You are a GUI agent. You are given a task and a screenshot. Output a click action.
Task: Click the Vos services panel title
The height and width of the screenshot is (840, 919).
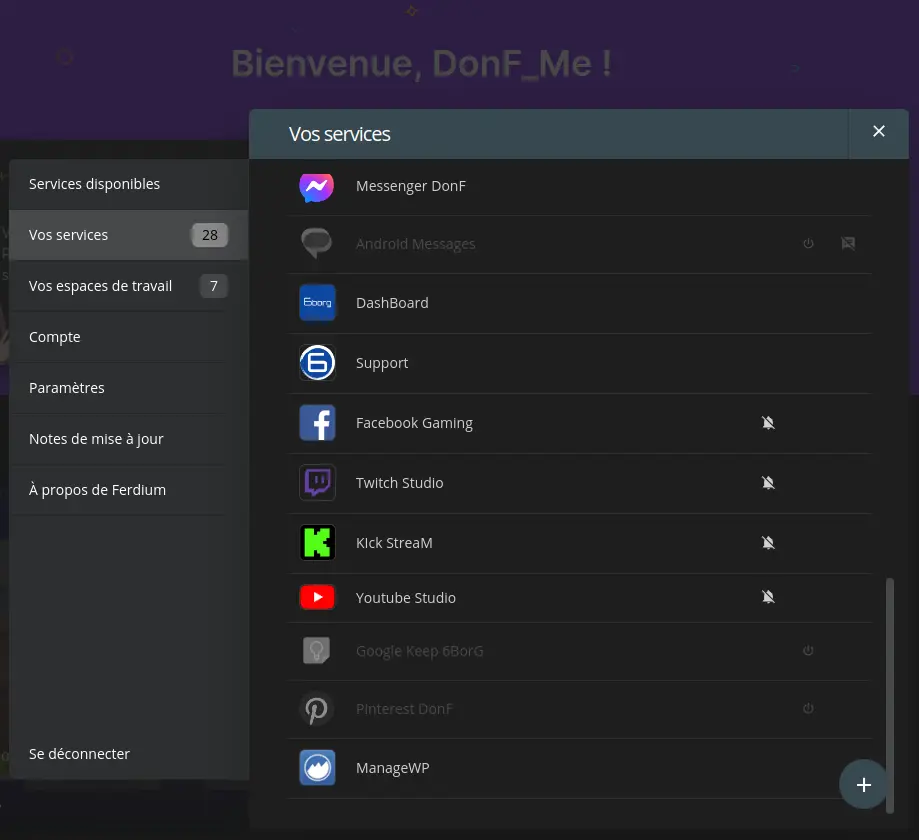click(x=339, y=134)
